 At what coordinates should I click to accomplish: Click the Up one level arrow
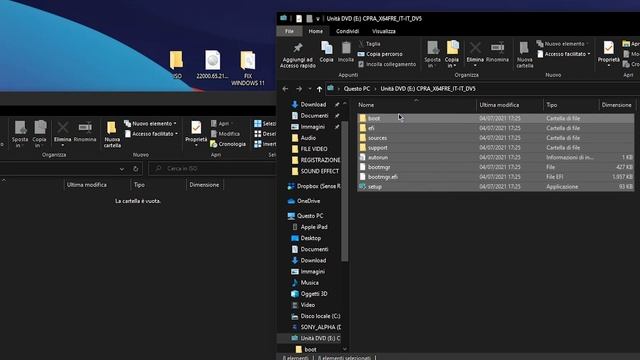coord(319,89)
